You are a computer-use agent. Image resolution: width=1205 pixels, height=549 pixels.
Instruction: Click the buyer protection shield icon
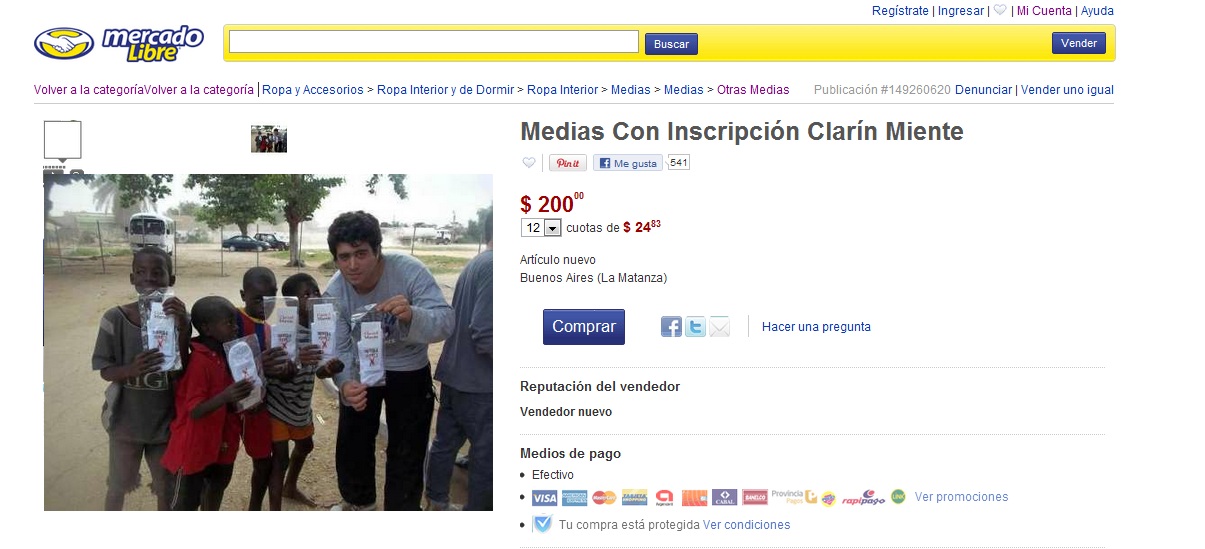tap(542, 524)
